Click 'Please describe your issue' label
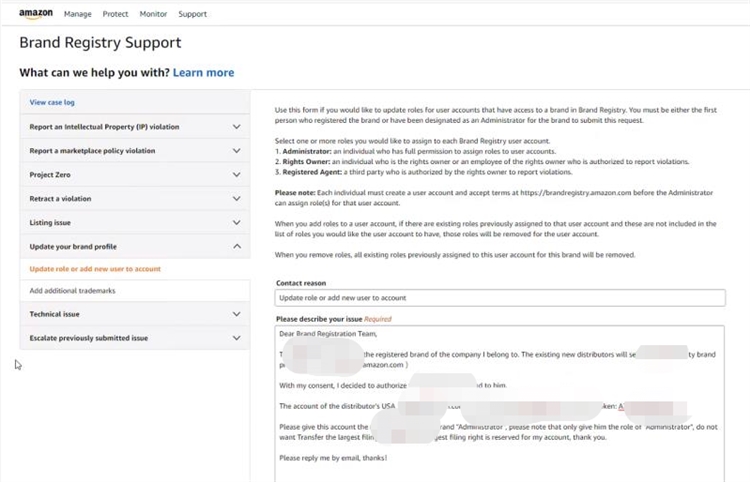This screenshot has width=750, height=482. [319, 319]
